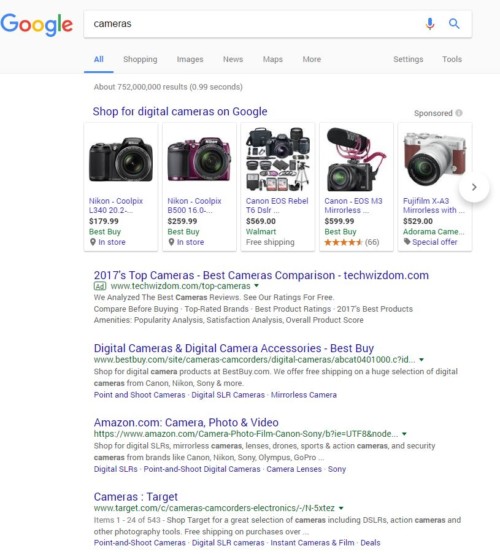The width and height of the screenshot is (500, 554).
Task: Click the Walmart seller name
Action: pos(261,232)
